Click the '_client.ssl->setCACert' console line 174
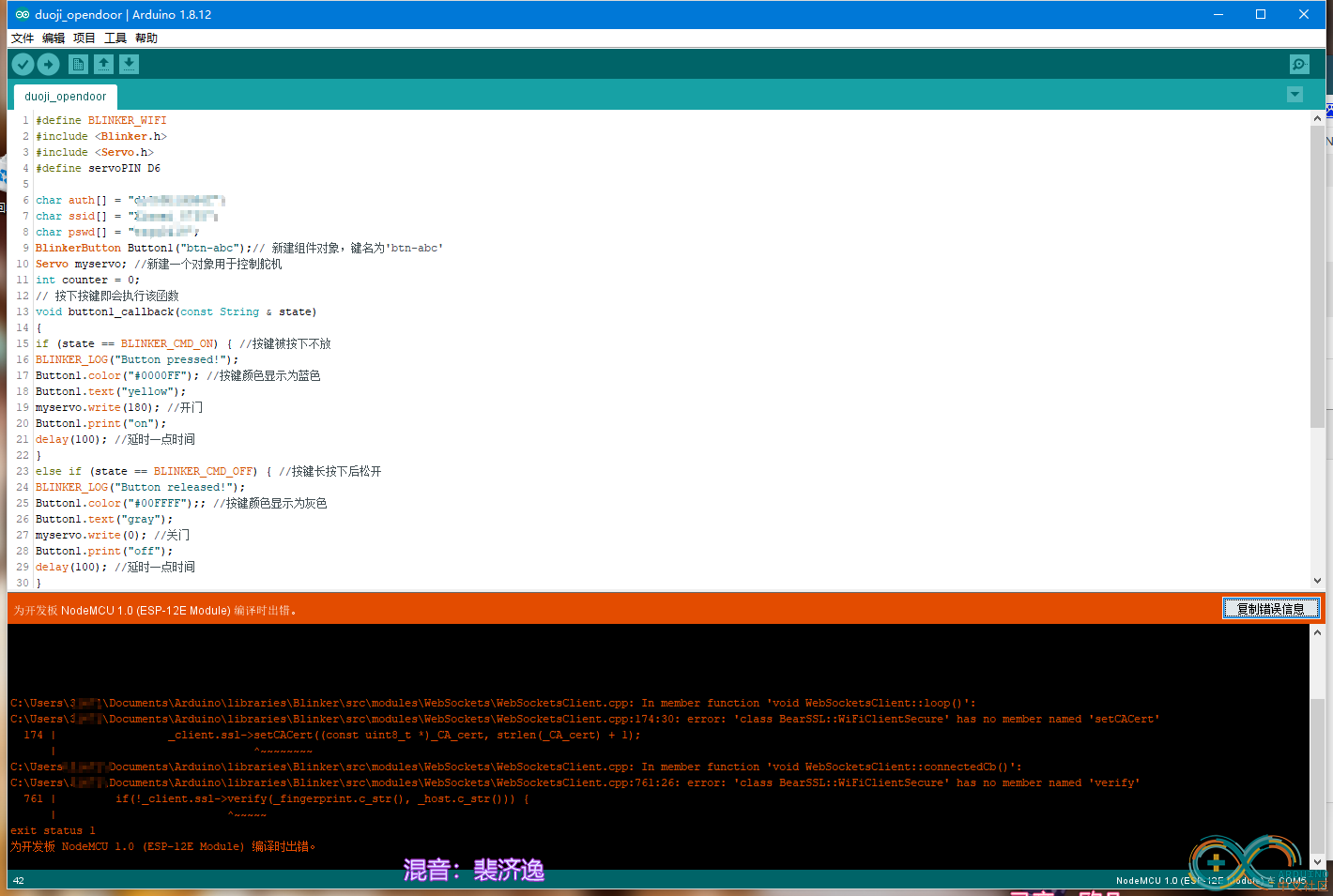The width and height of the screenshot is (1333, 896). coord(331,735)
